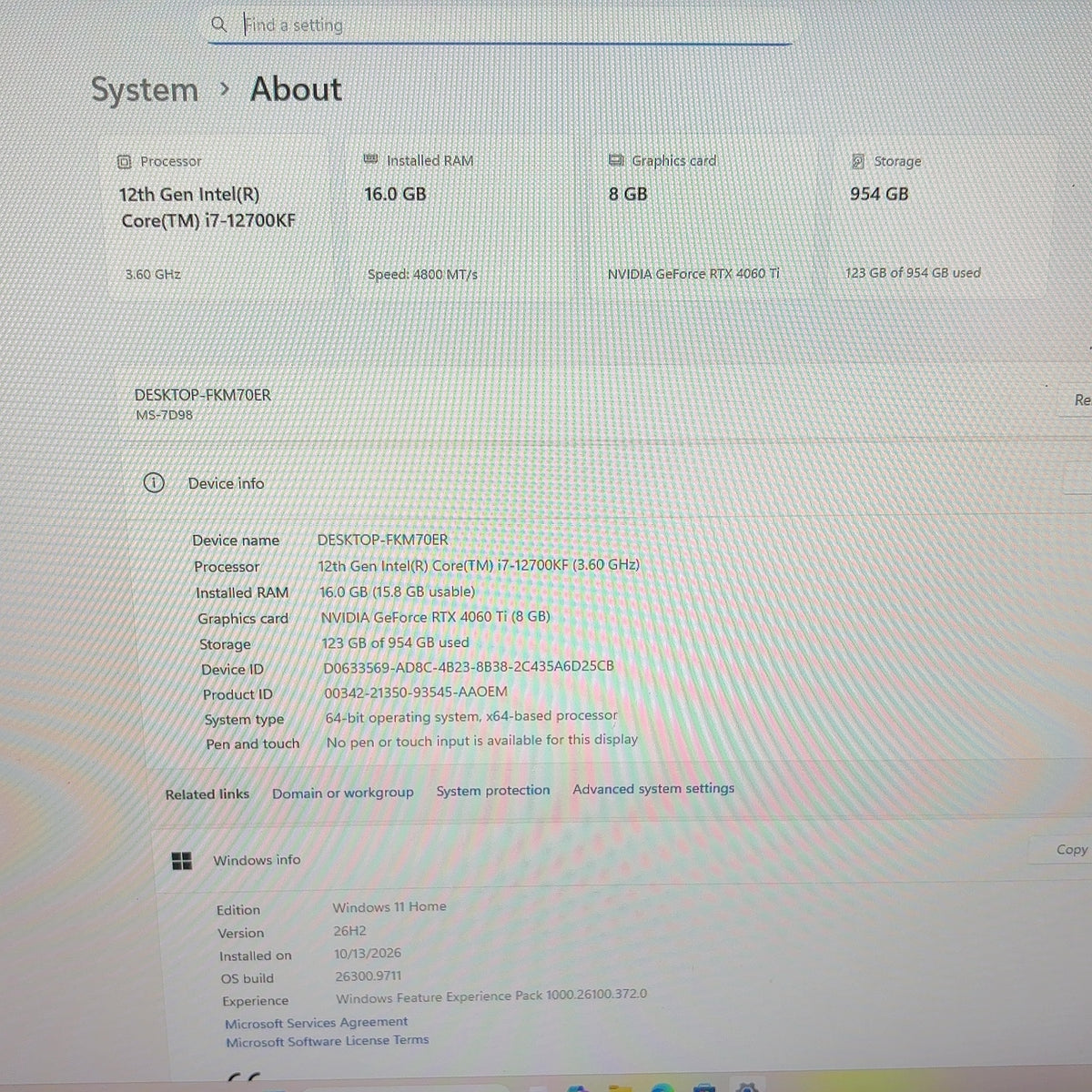
Task: Select the Device ID value D0633569-AD8C
Action: coord(469,667)
